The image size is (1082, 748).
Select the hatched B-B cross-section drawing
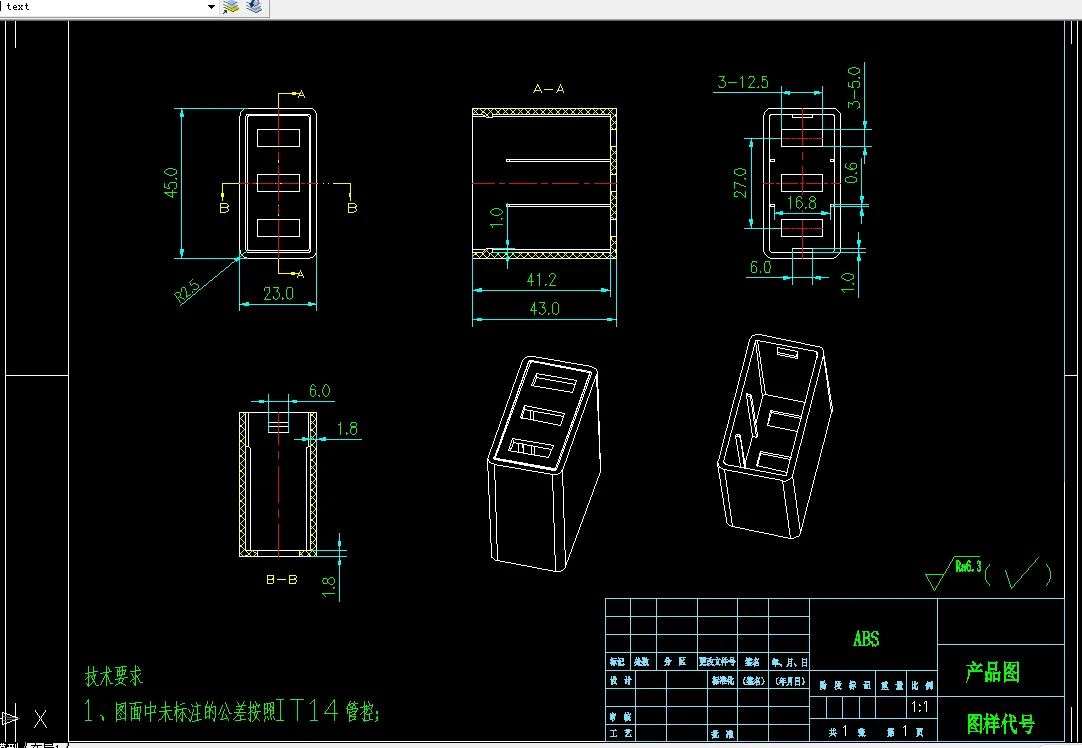[x=278, y=484]
